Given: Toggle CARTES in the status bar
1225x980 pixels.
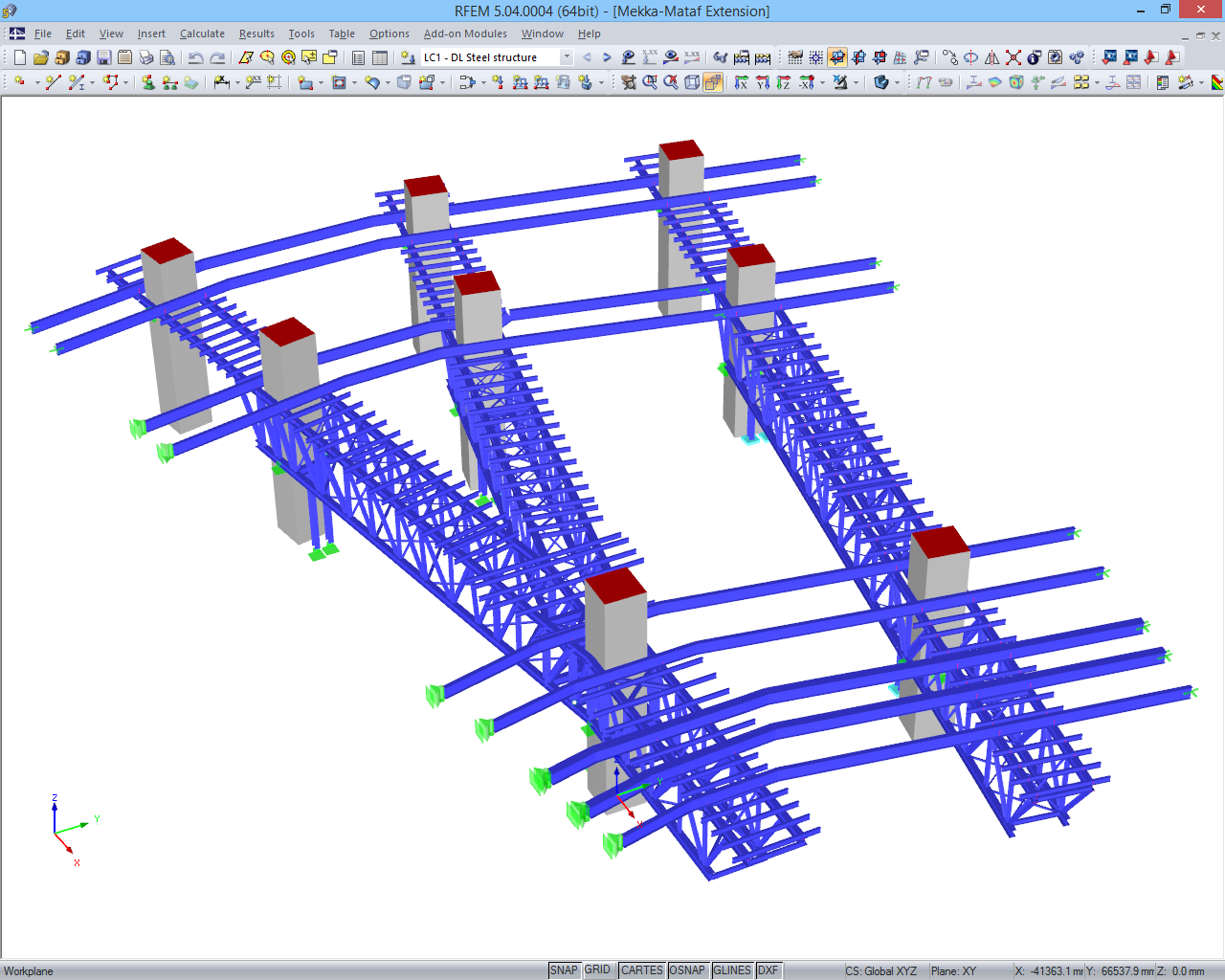Looking at the screenshot, I should click(x=642, y=970).
